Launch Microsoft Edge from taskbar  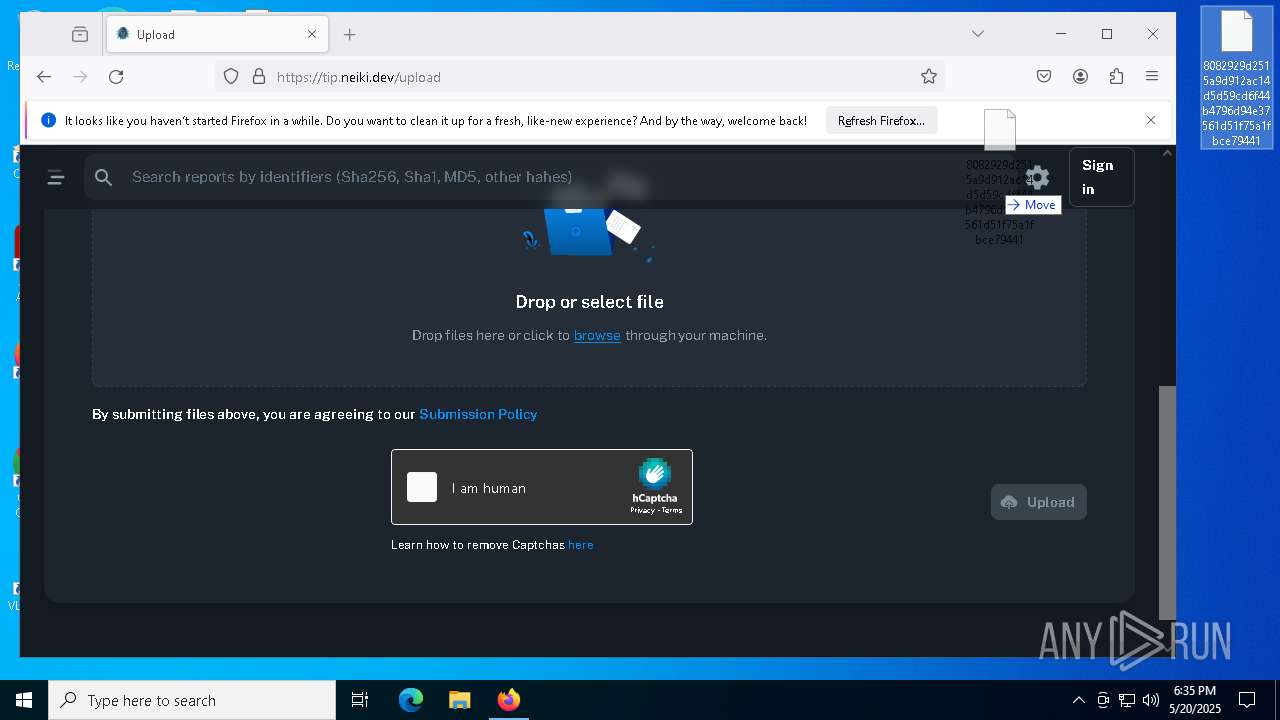click(411, 700)
